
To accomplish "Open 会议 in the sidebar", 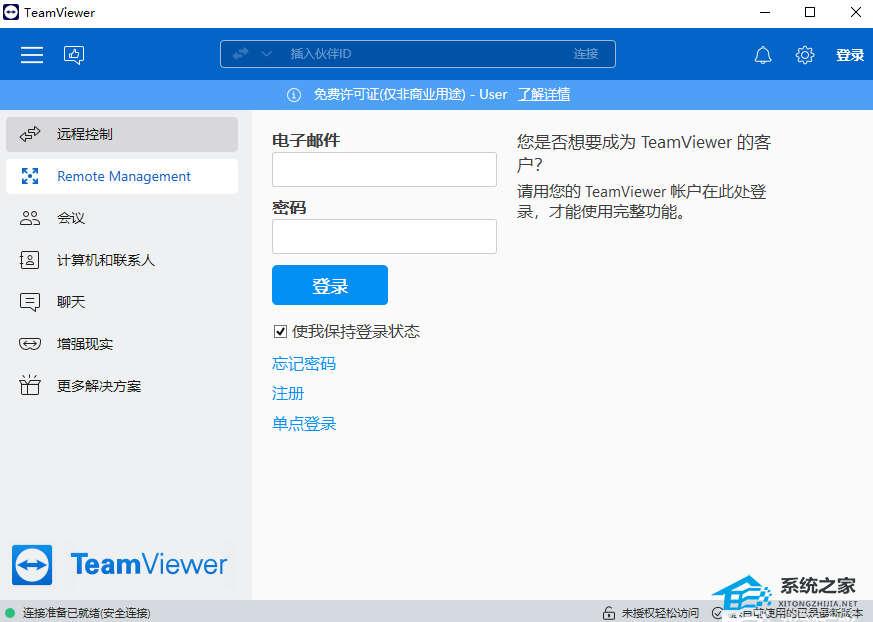I will click(x=122, y=218).
